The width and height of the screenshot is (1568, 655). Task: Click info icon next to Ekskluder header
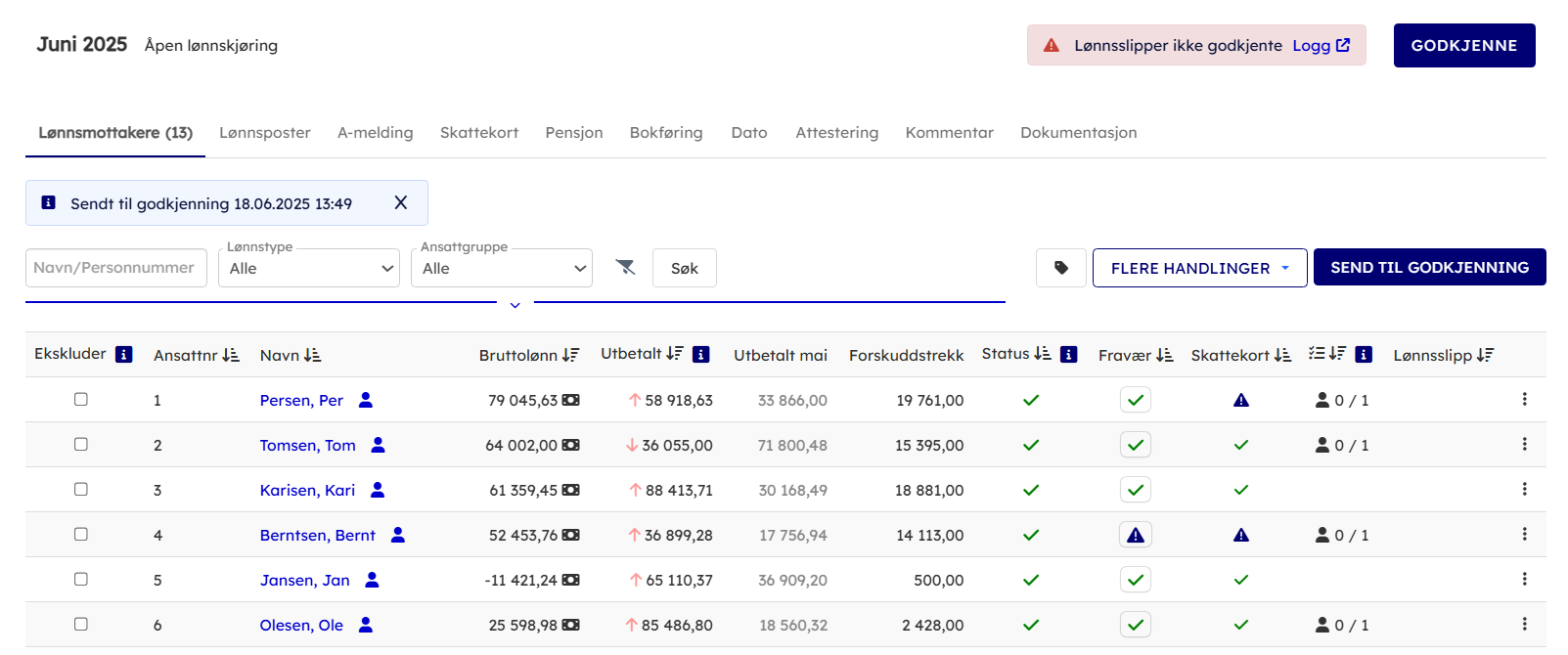[124, 354]
